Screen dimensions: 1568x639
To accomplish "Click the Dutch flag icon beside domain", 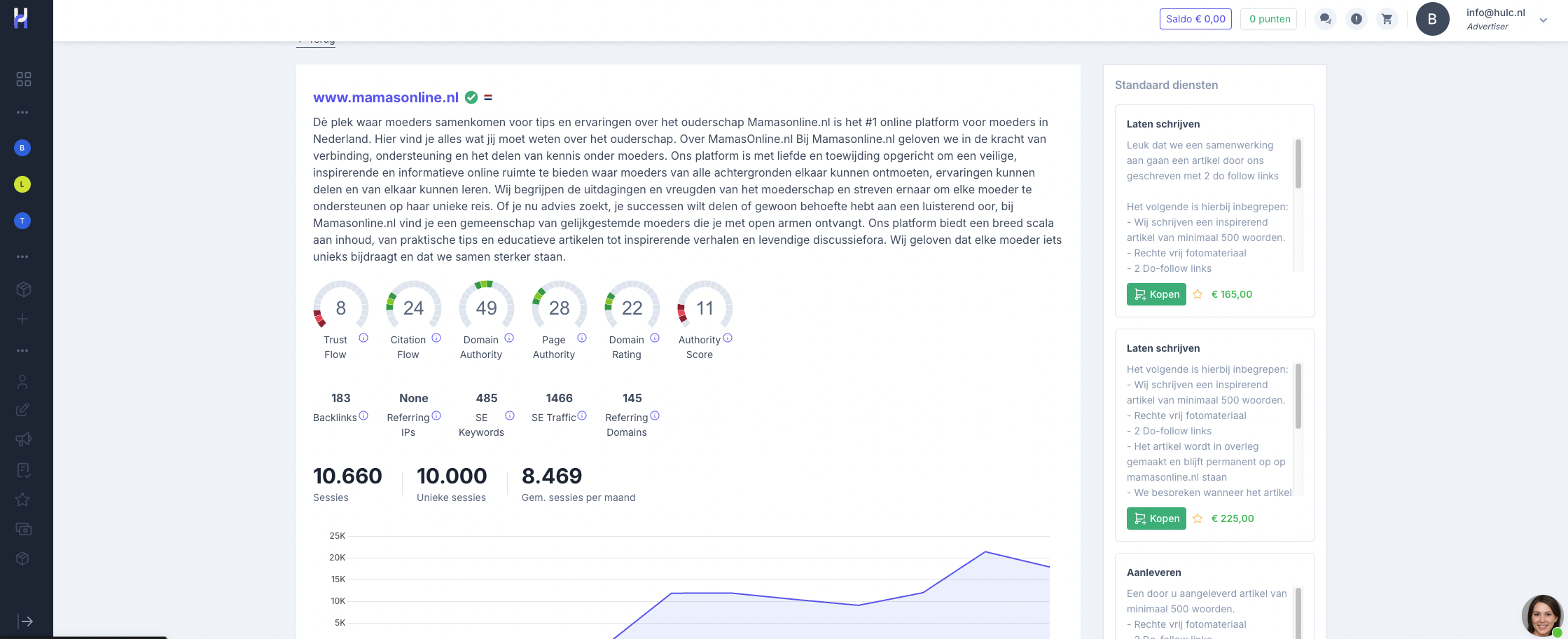I will click(488, 97).
